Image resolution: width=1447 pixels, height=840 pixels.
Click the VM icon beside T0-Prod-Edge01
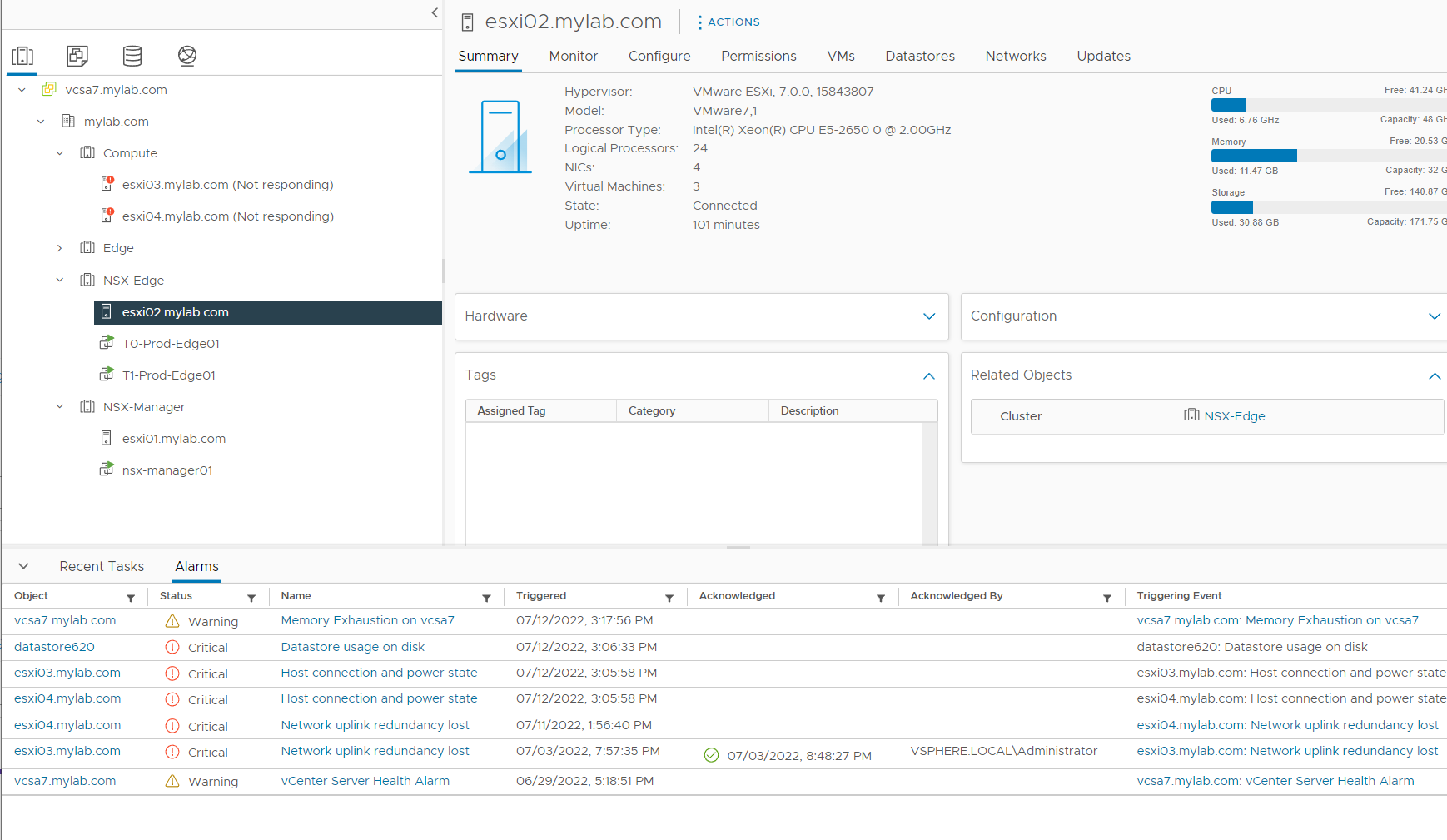tap(107, 343)
